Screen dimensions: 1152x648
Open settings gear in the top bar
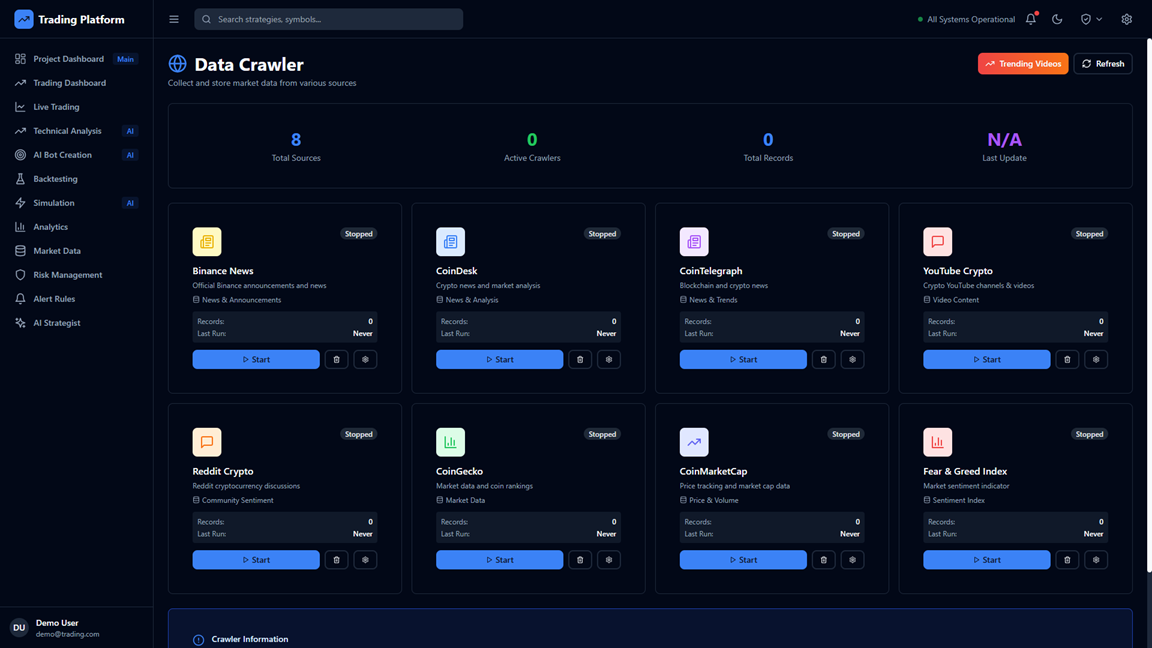point(1126,19)
